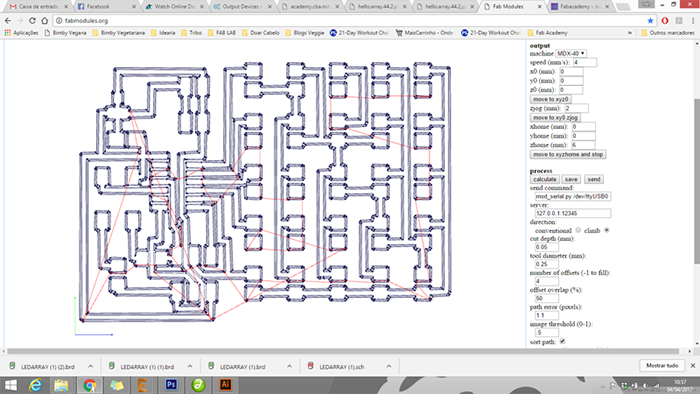The width and height of the screenshot is (700, 394).
Task: Click the tool diameter (mm) input field
Action: point(546,264)
